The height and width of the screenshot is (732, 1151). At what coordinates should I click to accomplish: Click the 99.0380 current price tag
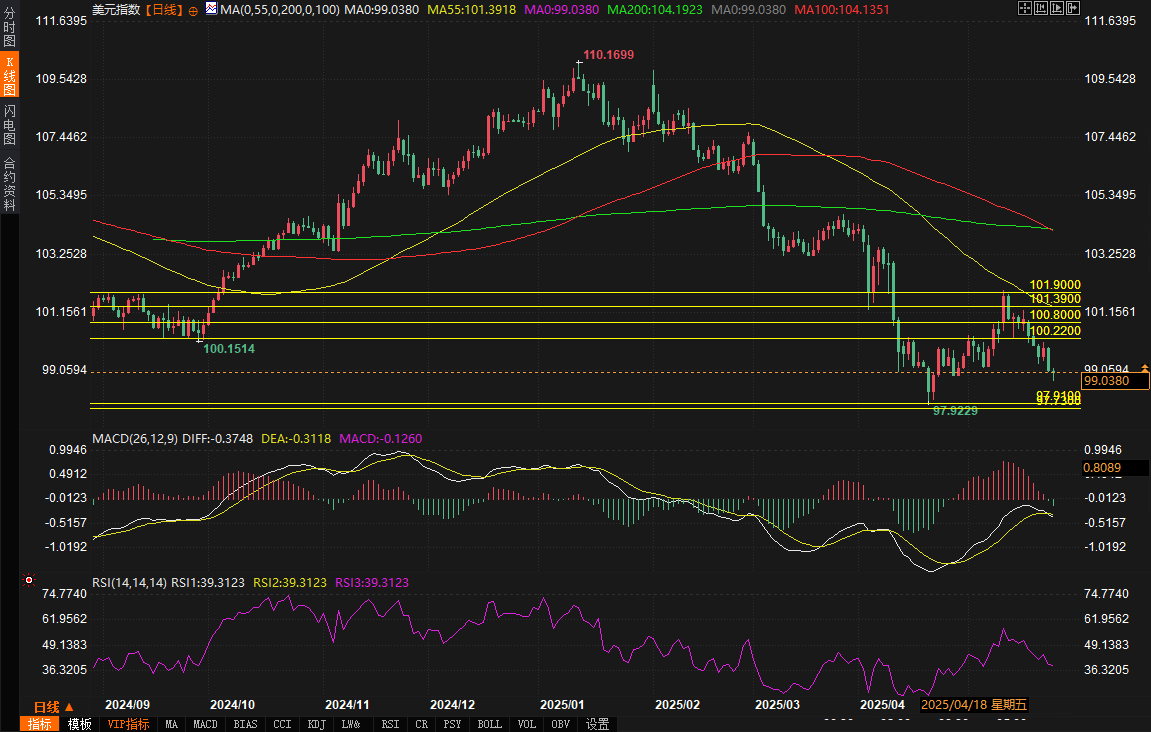[1115, 380]
